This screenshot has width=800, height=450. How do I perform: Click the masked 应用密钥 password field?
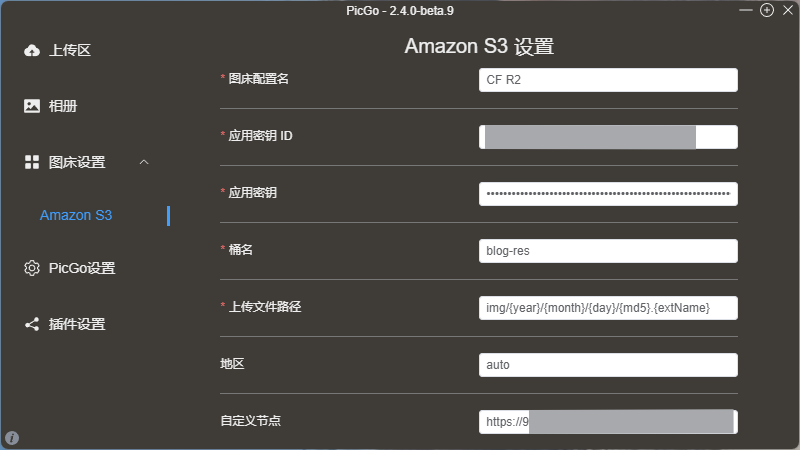[x=608, y=194]
